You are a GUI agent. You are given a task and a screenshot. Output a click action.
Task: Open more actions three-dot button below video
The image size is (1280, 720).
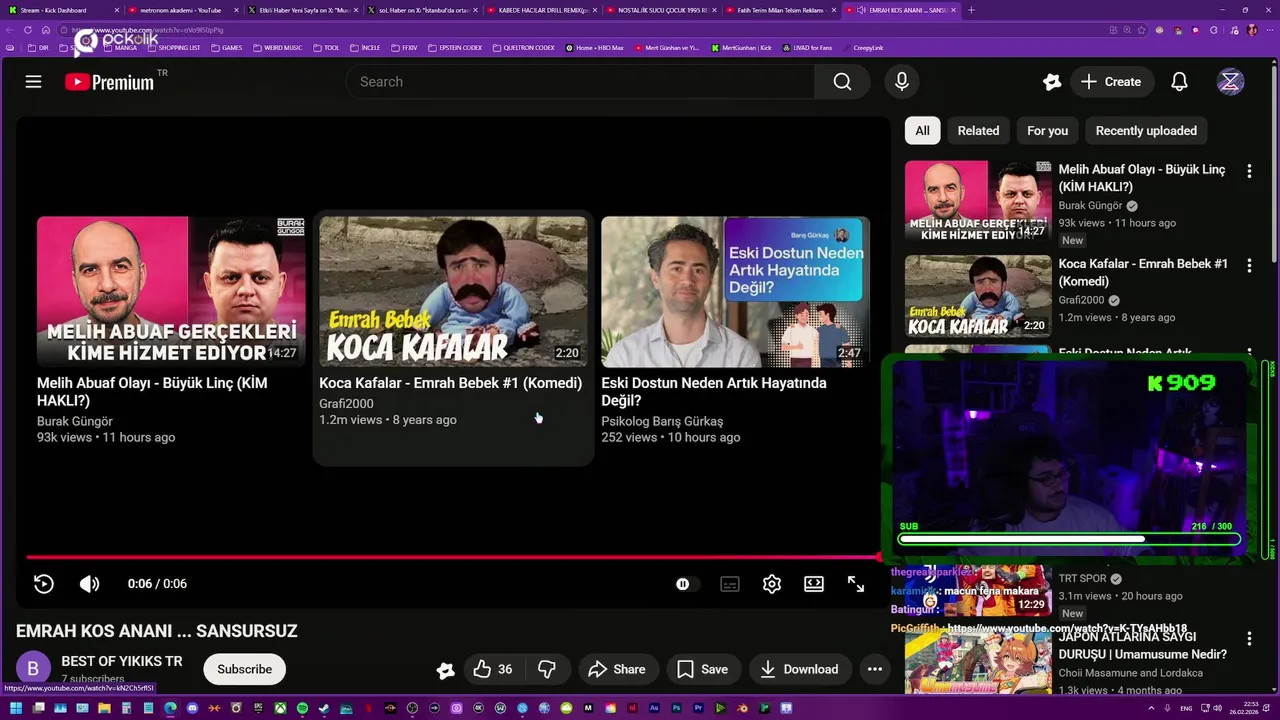875,669
